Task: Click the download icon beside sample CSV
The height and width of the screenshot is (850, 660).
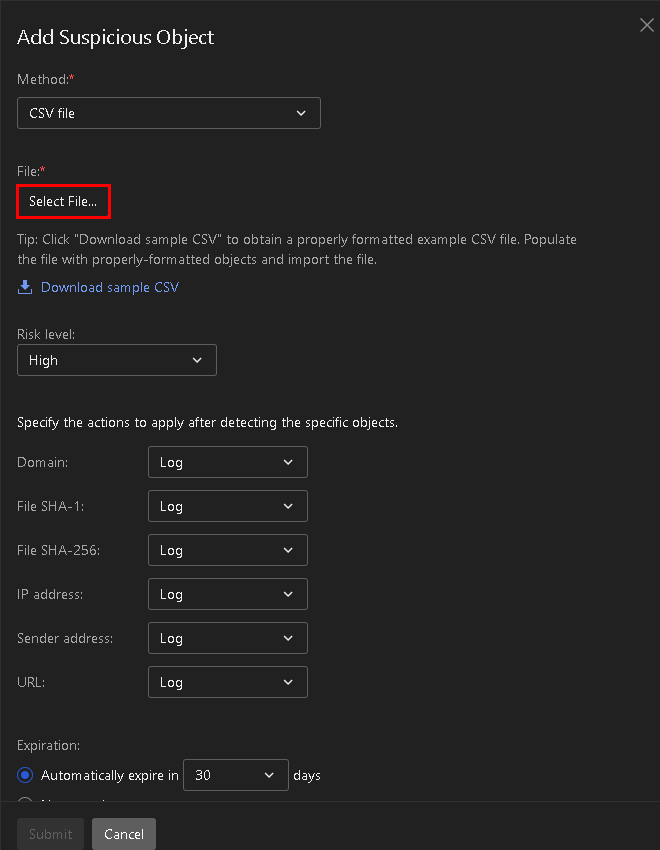Action: 25,287
